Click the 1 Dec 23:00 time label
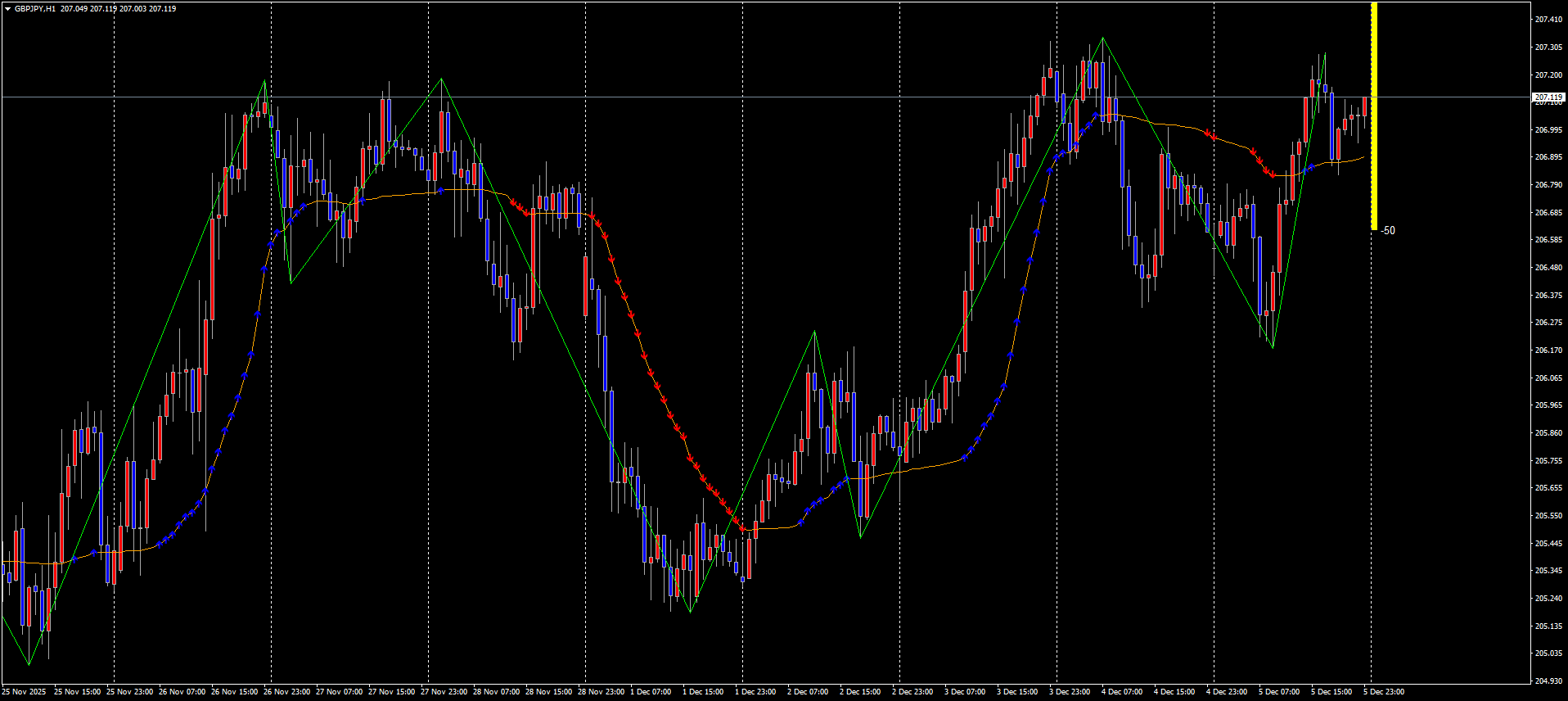Screen dimensions: 1568x701 tap(755, 692)
